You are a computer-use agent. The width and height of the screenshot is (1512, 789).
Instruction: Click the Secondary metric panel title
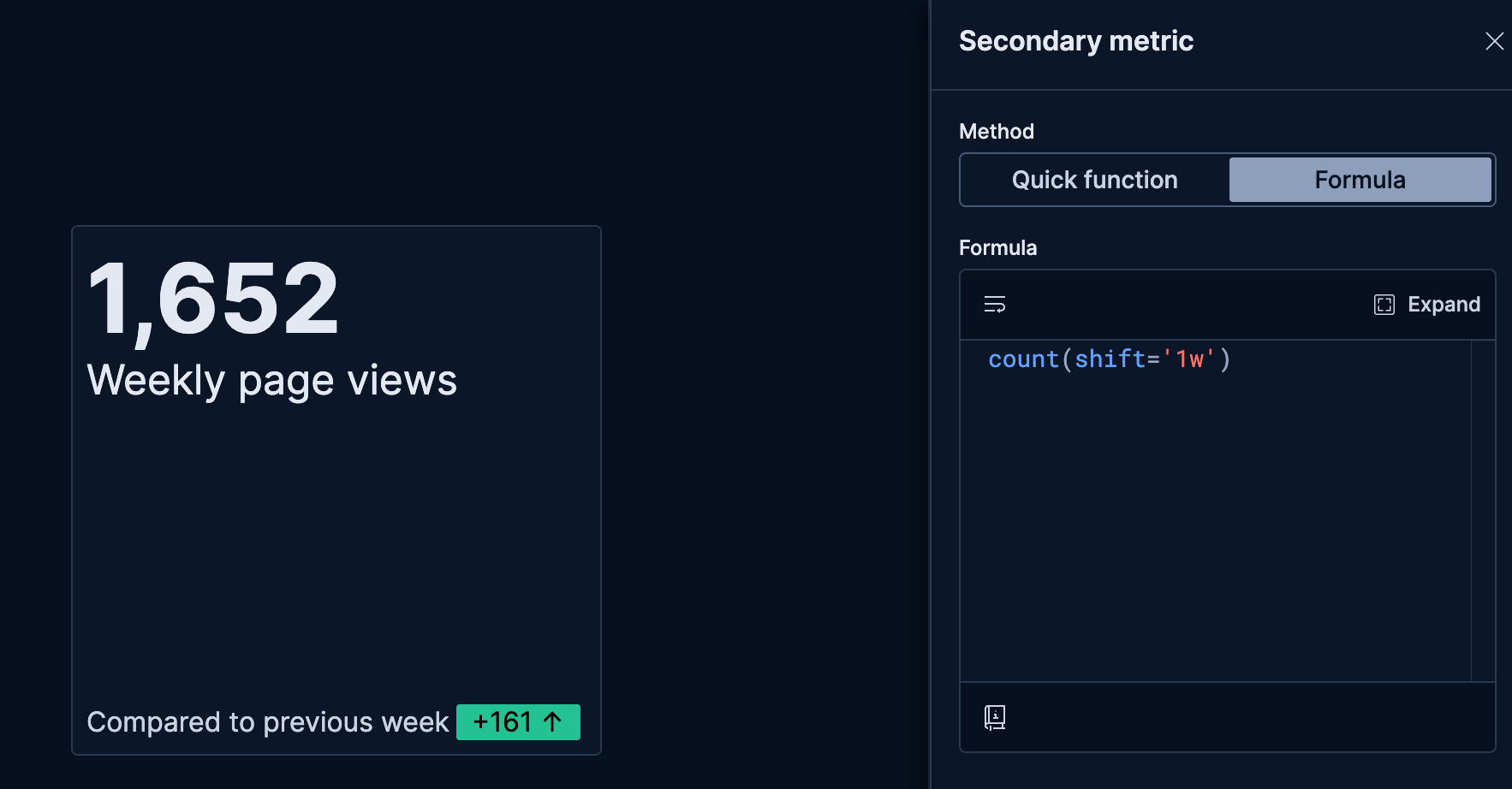(1076, 40)
